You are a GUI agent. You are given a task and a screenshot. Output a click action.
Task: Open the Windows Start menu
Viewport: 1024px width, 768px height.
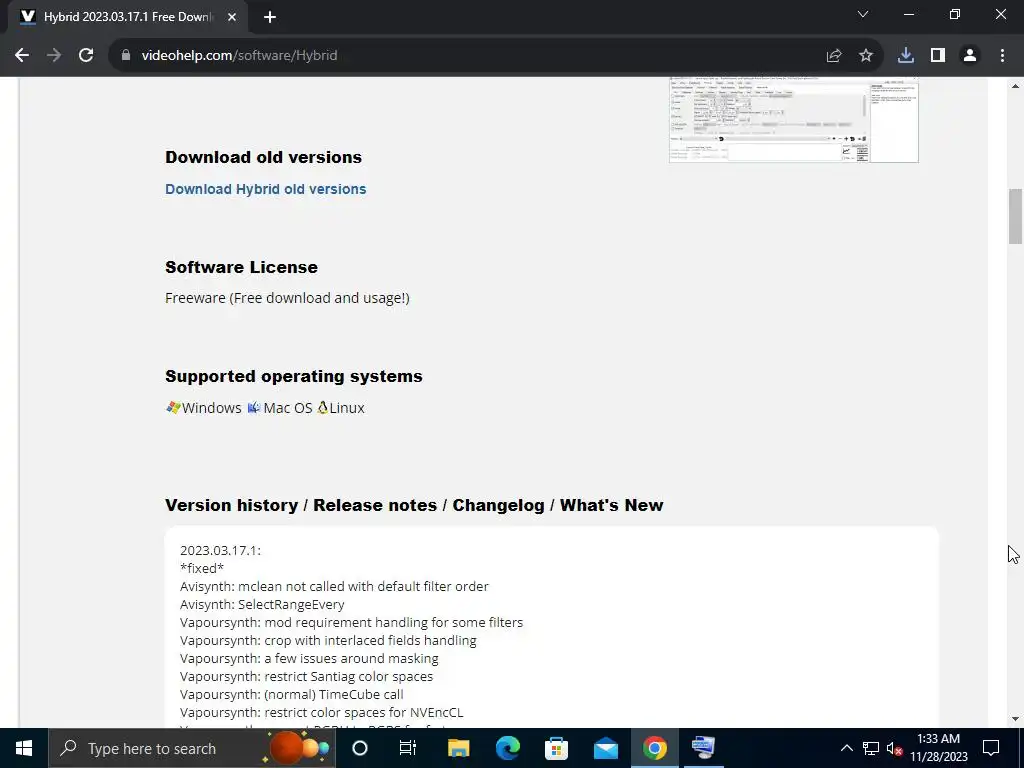click(x=24, y=748)
